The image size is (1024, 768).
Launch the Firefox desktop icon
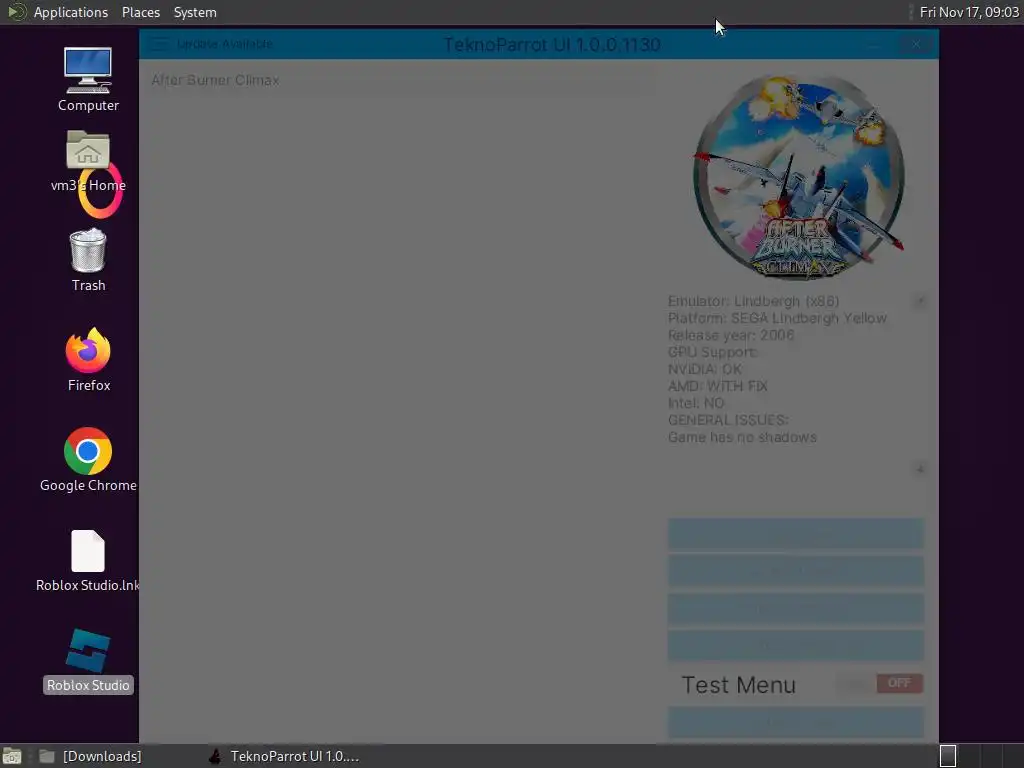pyautogui.click(x=88, y=360)
